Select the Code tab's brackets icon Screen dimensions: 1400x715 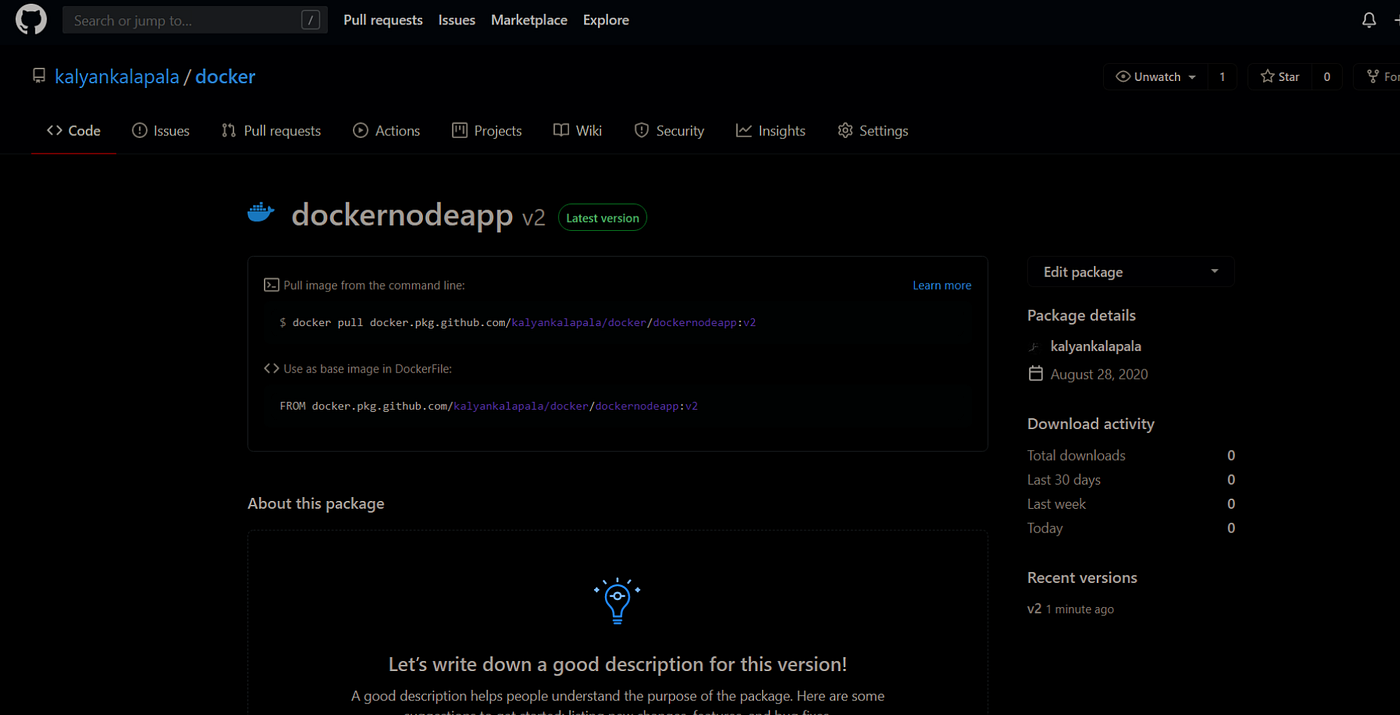54,130
